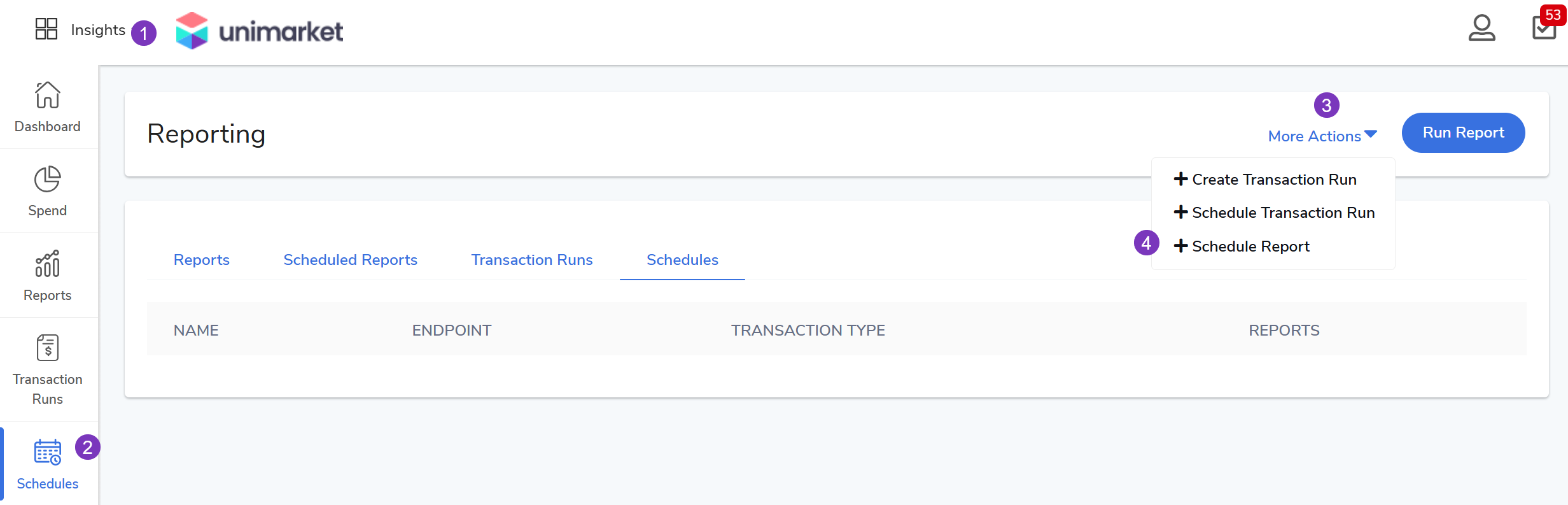Open the Transaction Runs invoice icon
1568x505 pixels.
pos(48,348)
